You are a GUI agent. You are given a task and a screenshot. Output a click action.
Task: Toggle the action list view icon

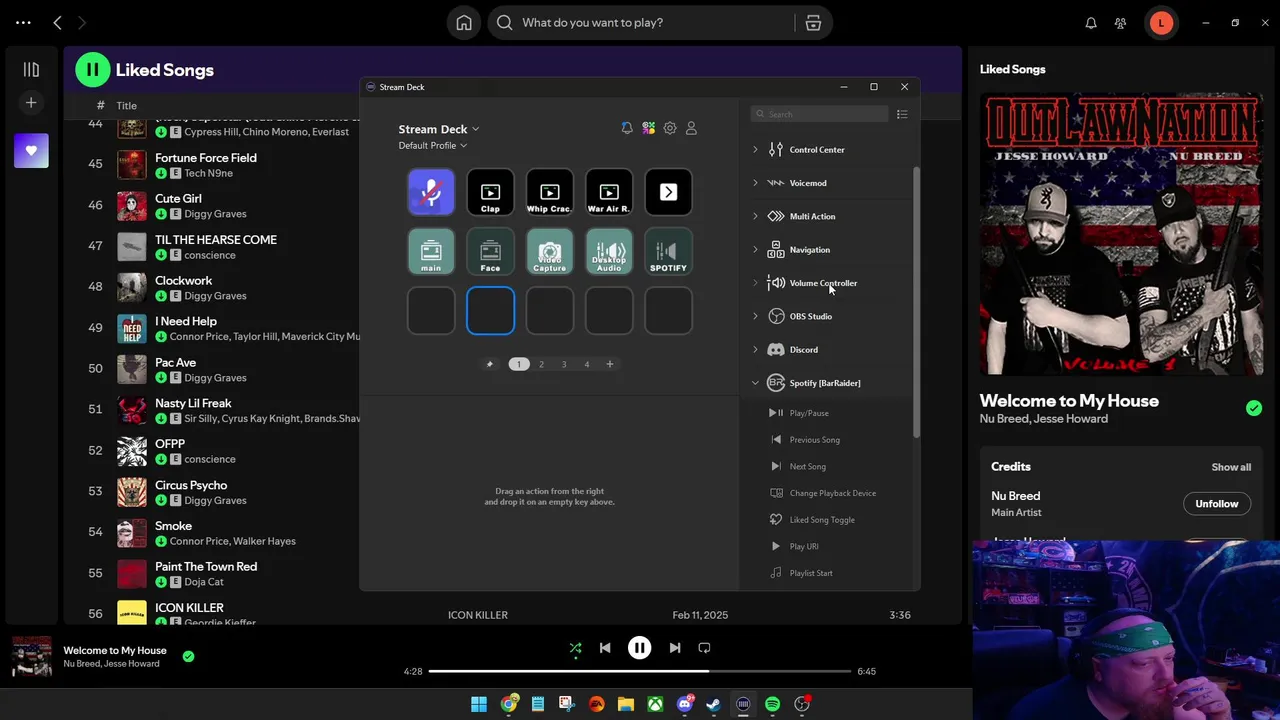coord(902,114)
